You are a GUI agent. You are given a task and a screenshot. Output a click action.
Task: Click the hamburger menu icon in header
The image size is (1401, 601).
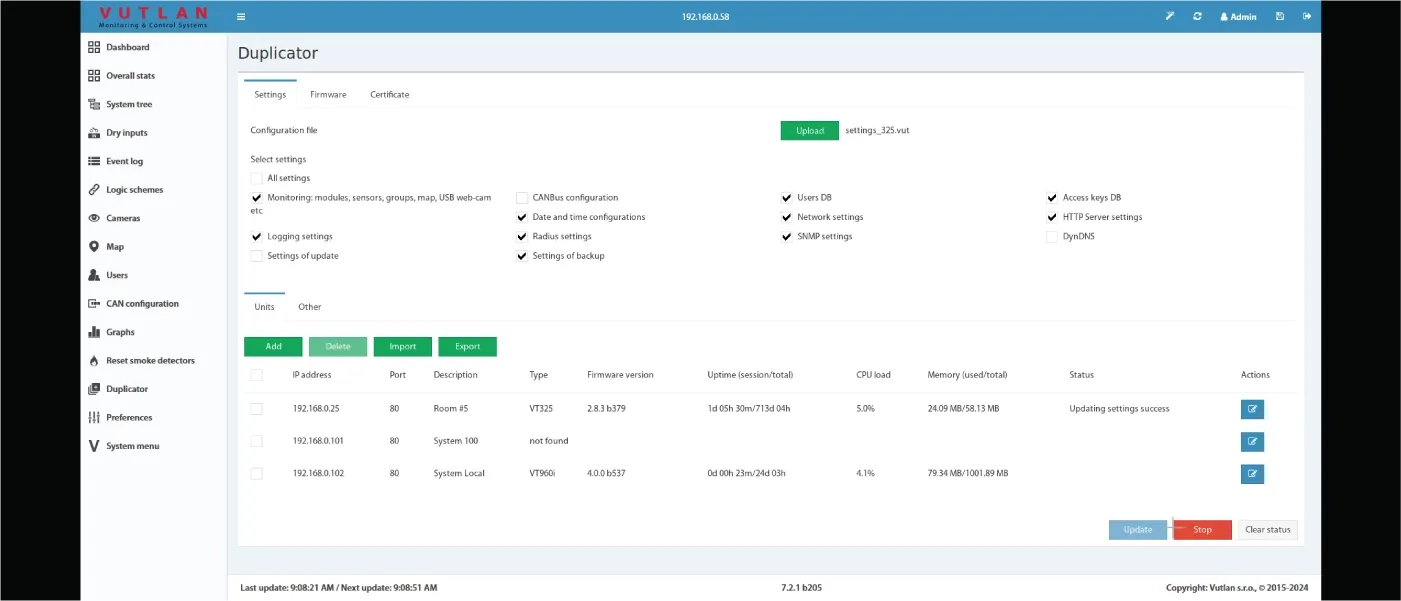[241, 17]
